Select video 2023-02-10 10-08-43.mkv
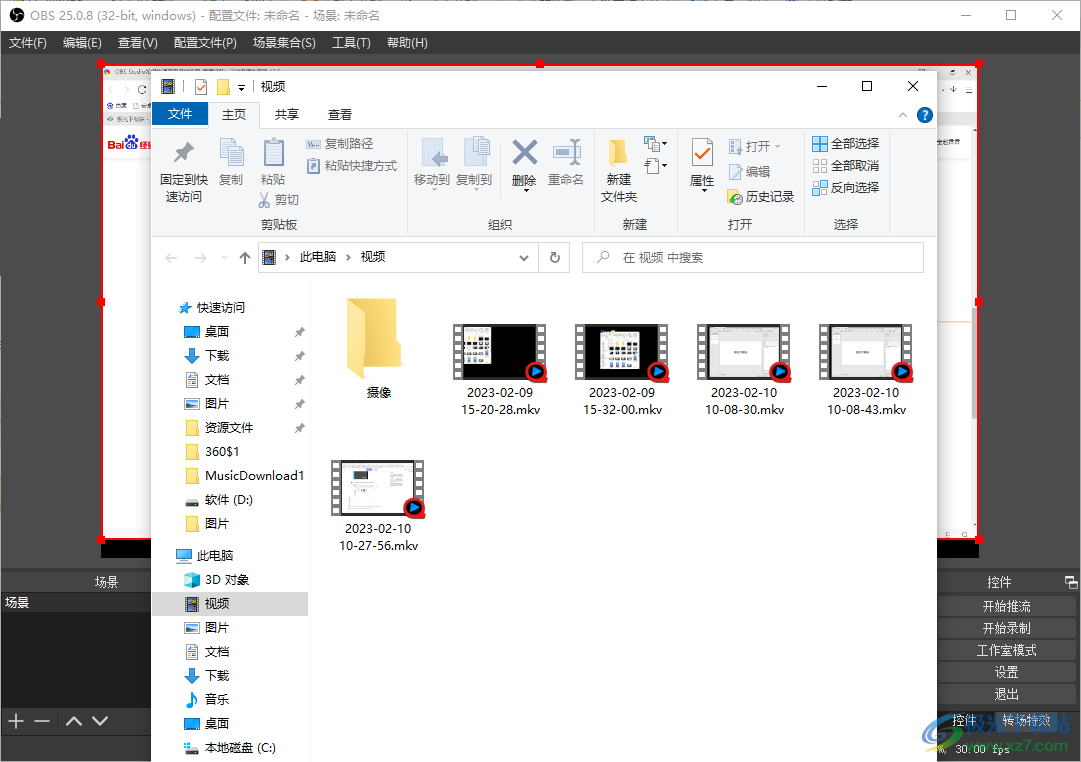The width and height of the screenshot is (1081, 762). point(866,370)
